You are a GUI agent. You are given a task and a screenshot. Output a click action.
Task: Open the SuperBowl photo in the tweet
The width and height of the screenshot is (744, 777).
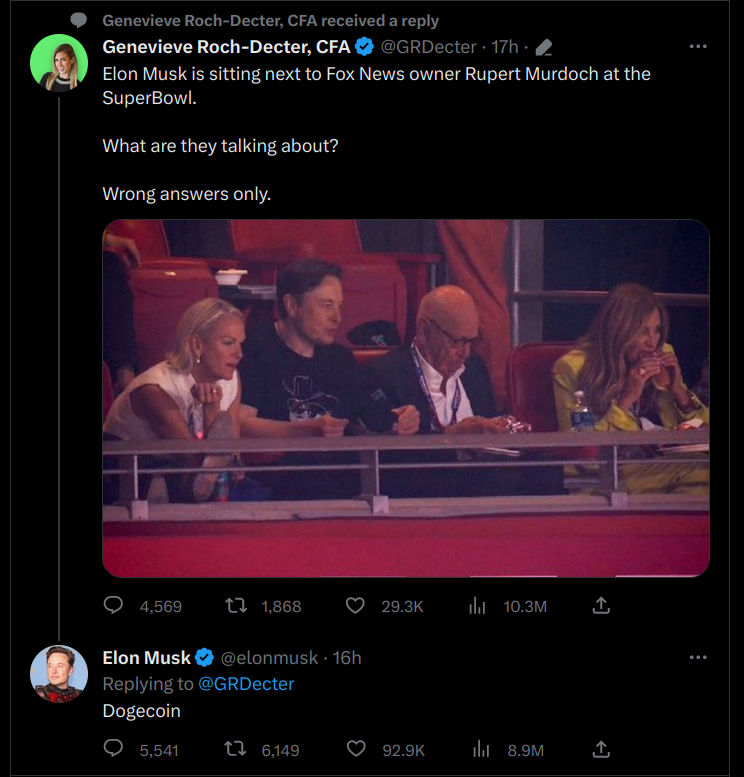click(x=406, y=398)
